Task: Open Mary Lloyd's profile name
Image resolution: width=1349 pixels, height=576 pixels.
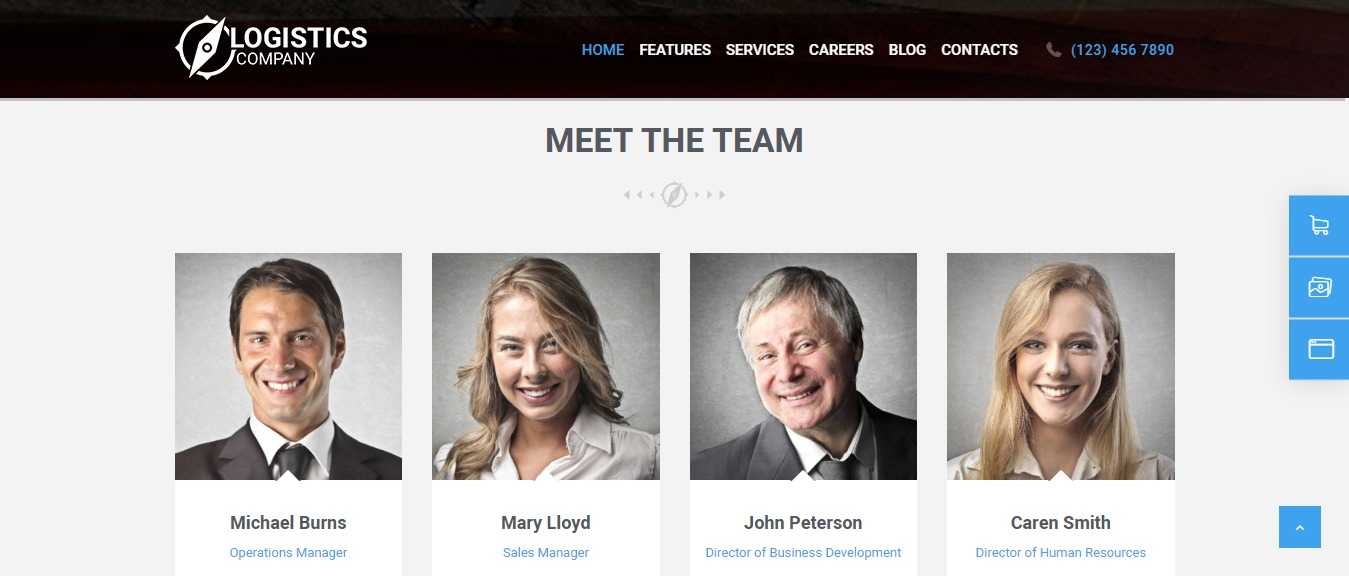Action: pyautogui.click(x=546, y=523)
